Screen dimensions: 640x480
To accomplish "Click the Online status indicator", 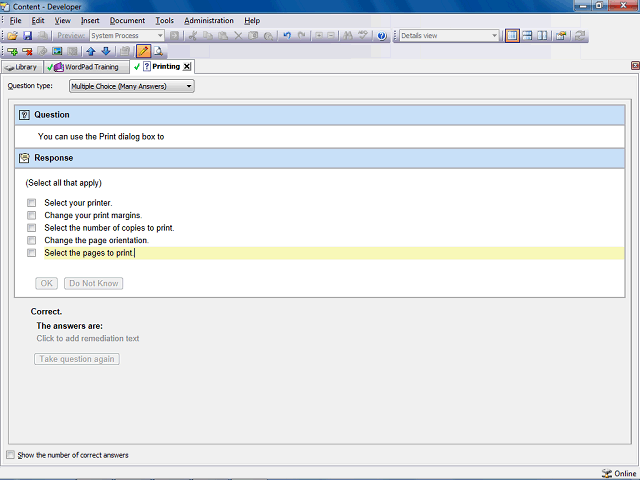I will pos(619,473).
